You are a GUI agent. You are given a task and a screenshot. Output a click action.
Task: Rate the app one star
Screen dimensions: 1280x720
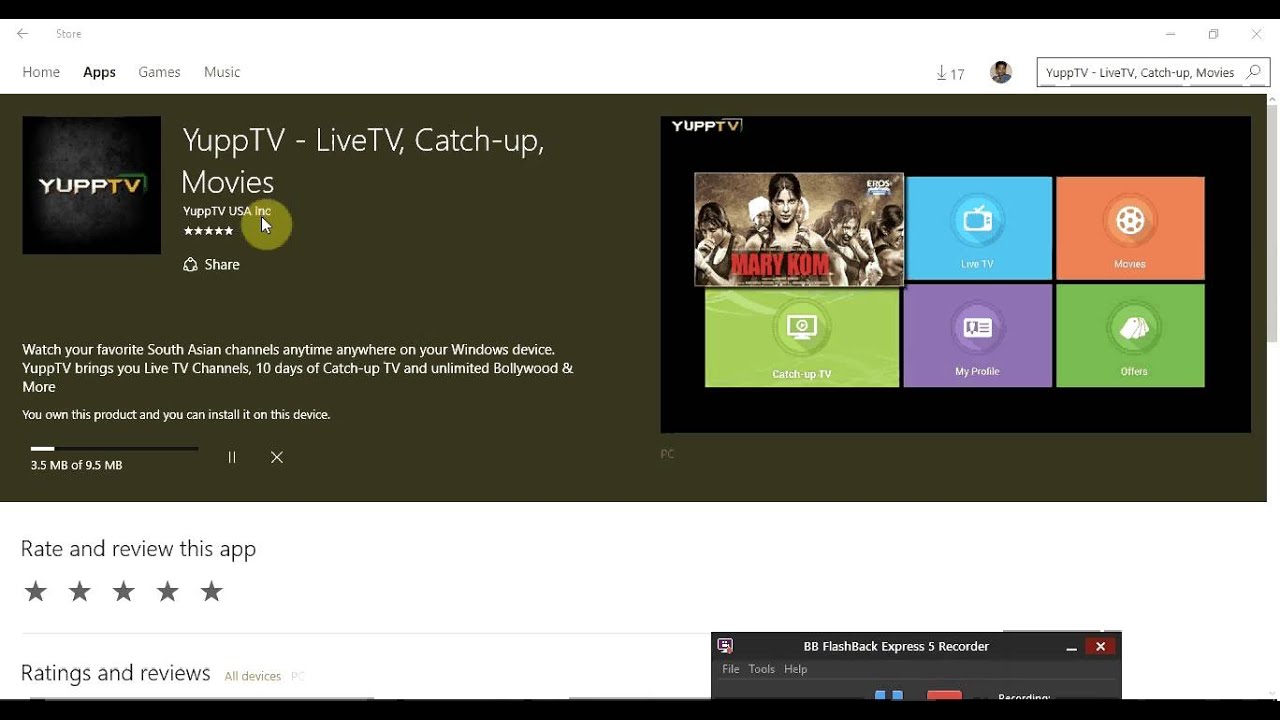pyautogui.click(x=36, y=592)
